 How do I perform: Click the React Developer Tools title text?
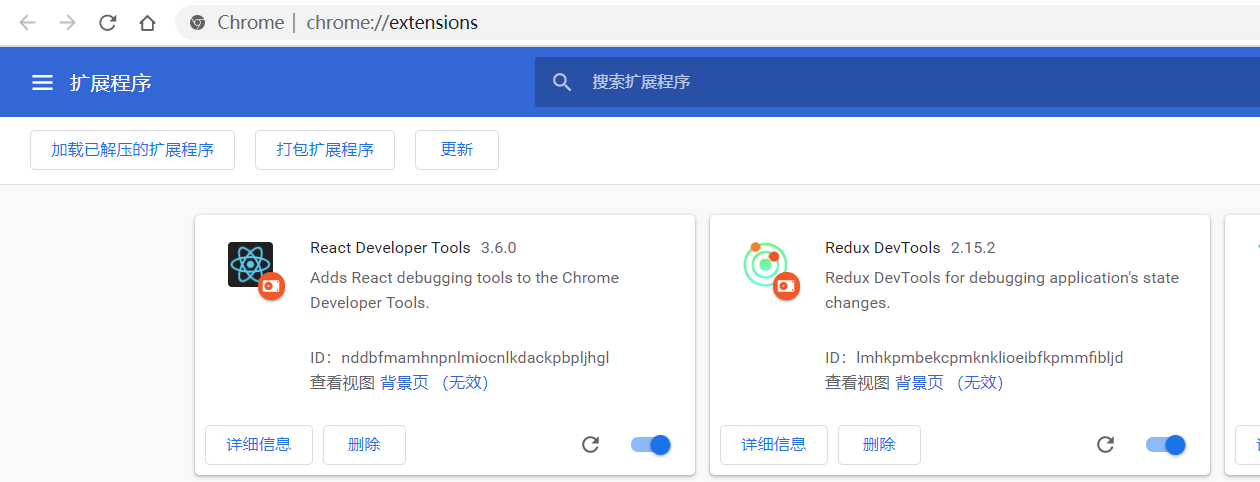point(390,248)
